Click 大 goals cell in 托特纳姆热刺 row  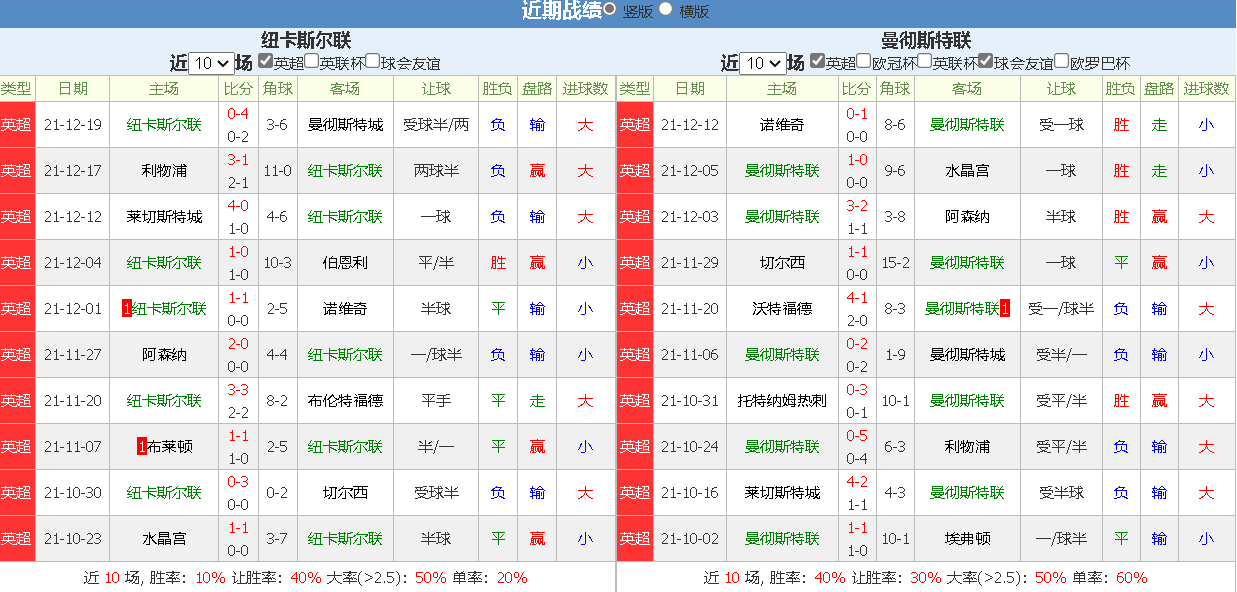1207,401
